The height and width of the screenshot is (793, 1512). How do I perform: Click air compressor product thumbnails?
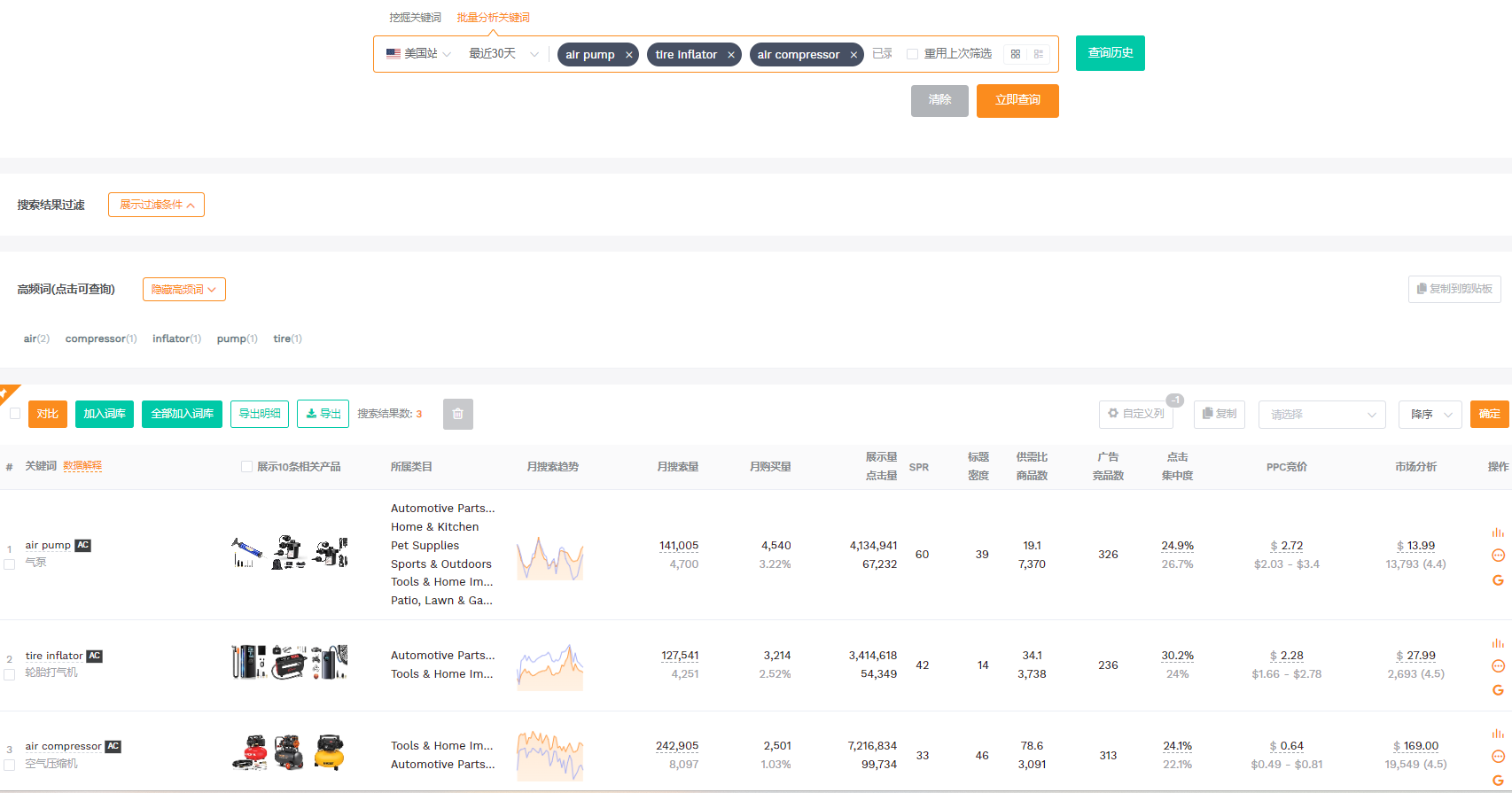point(288,753)
